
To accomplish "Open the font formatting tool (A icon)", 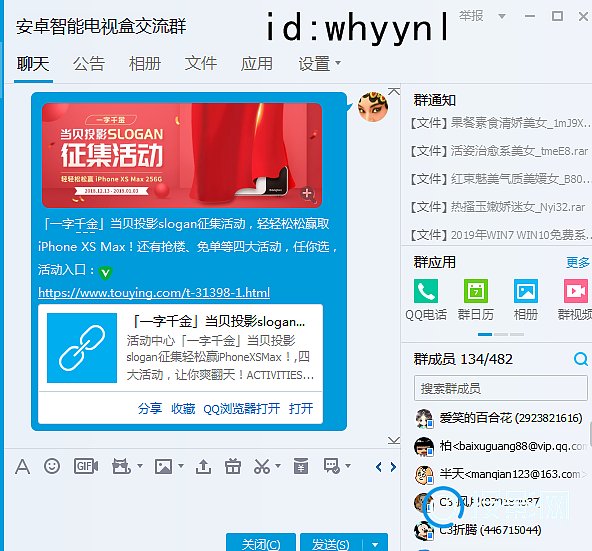I will (x=22, y=467).
